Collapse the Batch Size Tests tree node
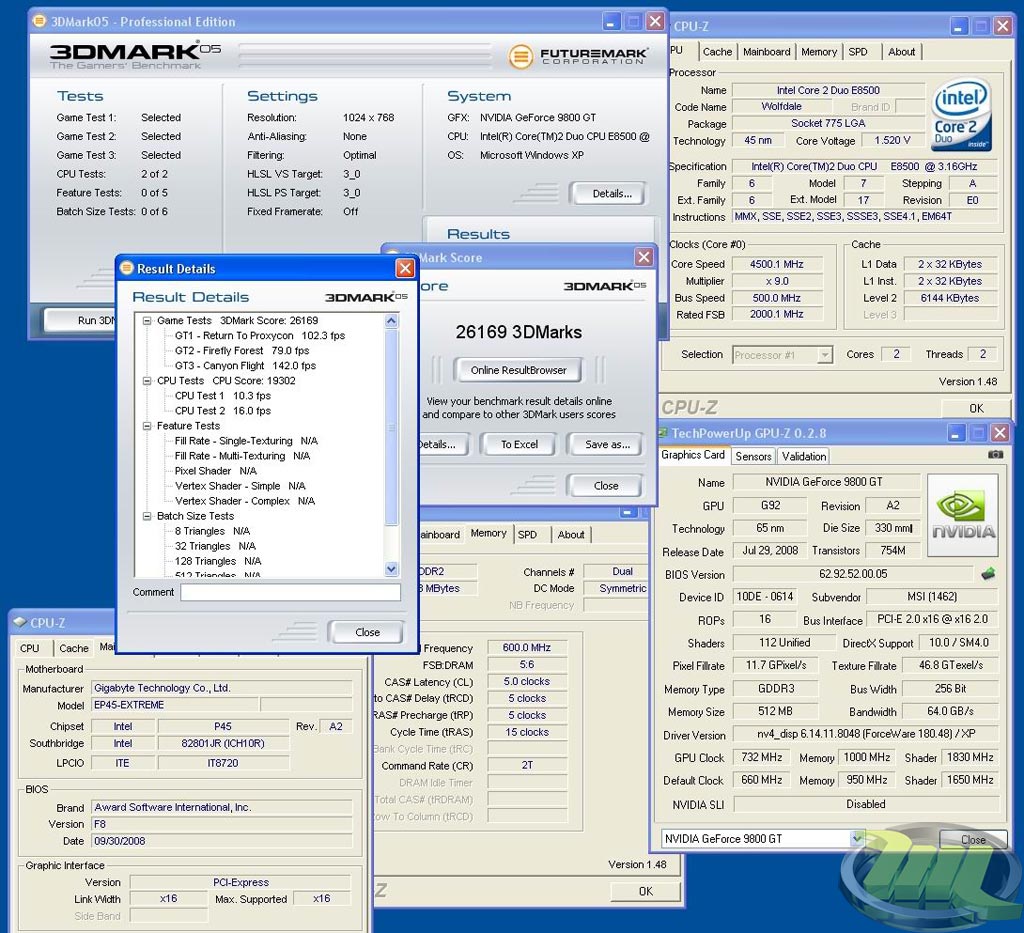The image size is (1024, 933). (x=147, y=516)
